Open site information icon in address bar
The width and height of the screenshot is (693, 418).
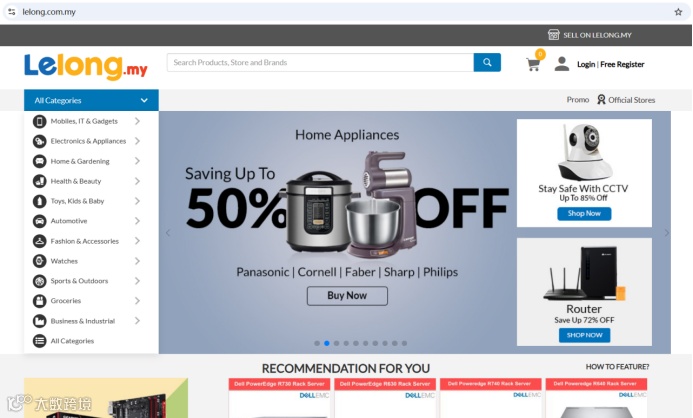click(x=12, y=12)
